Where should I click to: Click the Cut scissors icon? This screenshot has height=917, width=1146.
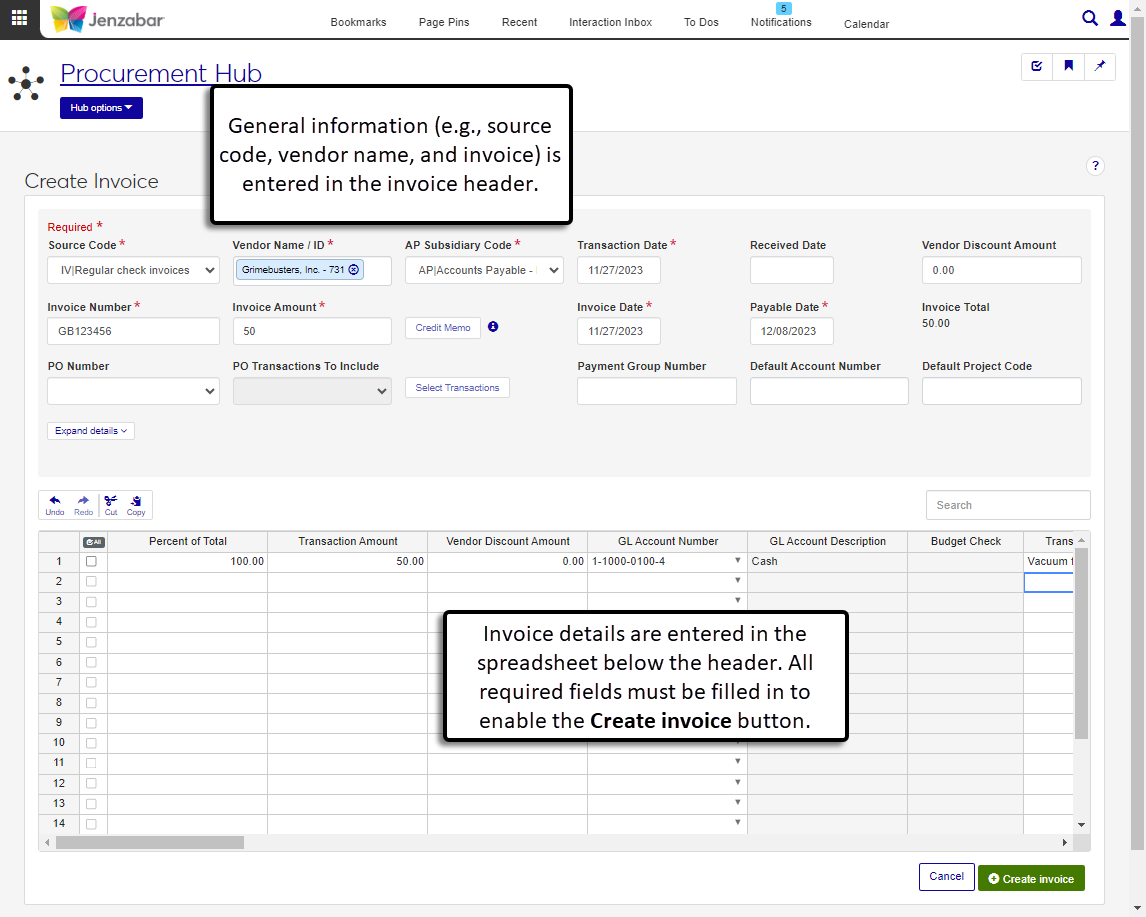(111, 505)
